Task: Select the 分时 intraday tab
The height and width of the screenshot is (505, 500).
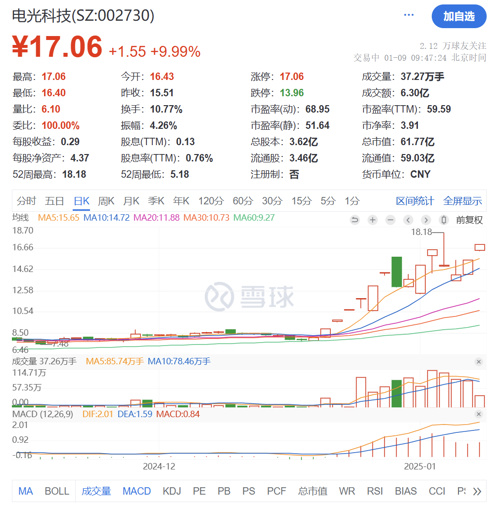Action: [26, 201]
